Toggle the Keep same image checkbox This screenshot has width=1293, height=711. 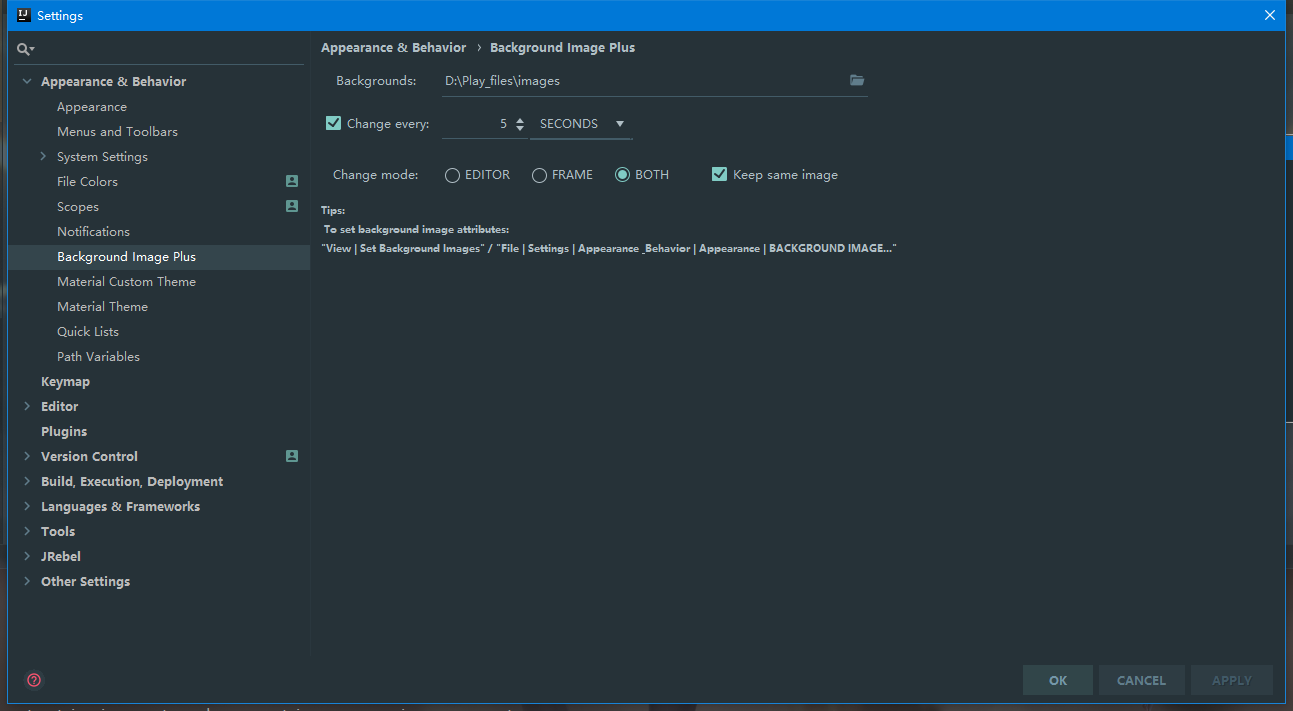(x=719, y=174)
